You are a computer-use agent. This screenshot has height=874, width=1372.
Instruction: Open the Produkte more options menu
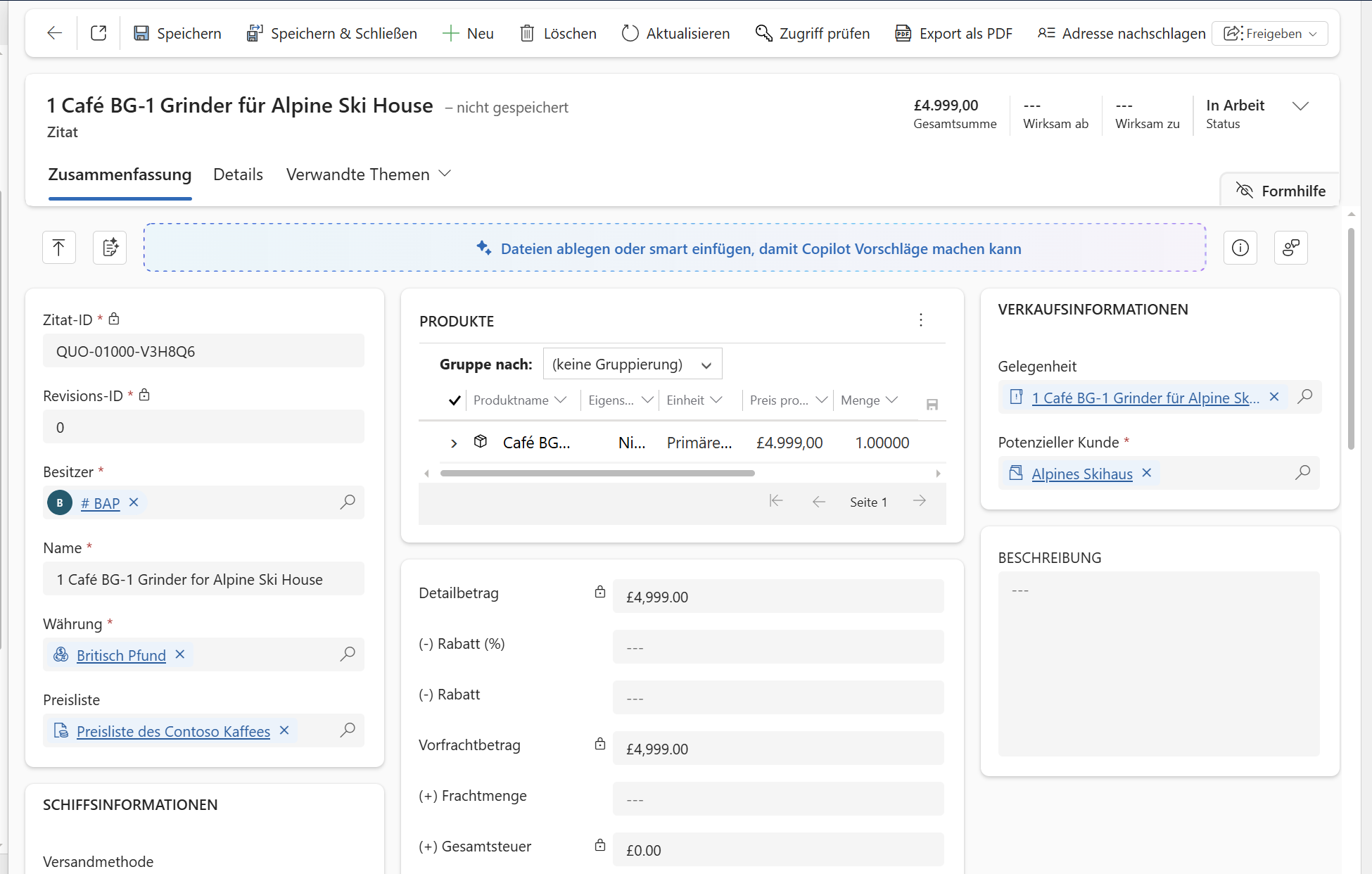(920, 320)
